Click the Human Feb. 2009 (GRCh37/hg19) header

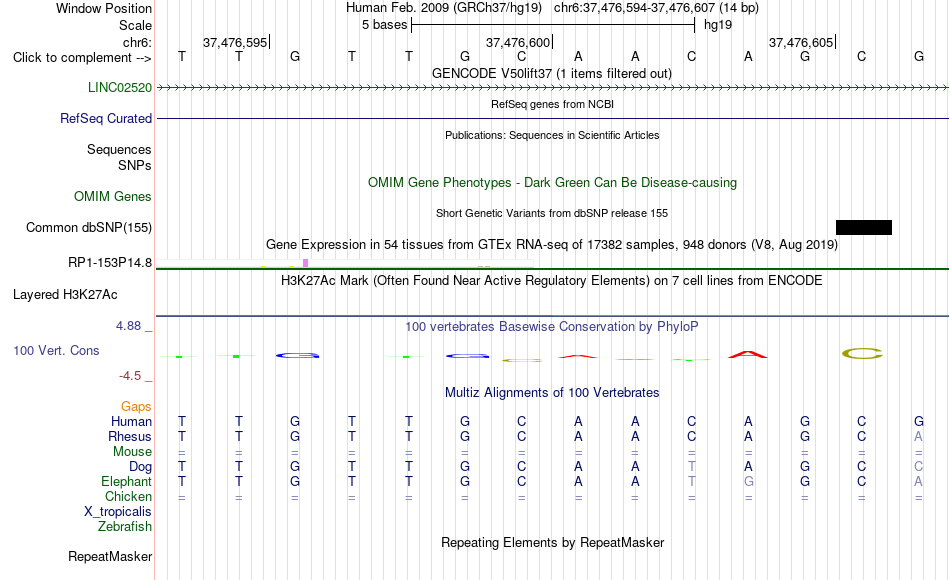(x=443, y=8)
